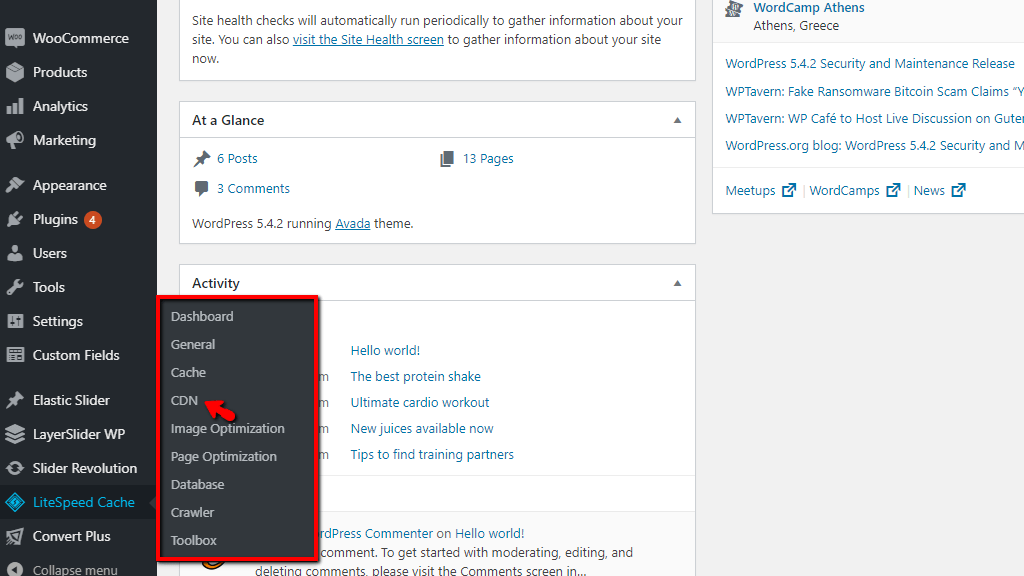Click the WordCamp Athens event link
This screenshot has height=576, width=1024.
click(809, 8)
